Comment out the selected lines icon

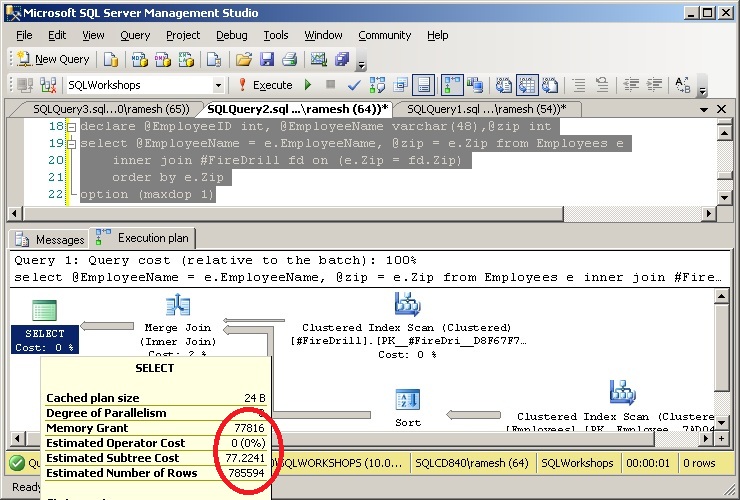[x=579, y=85]
